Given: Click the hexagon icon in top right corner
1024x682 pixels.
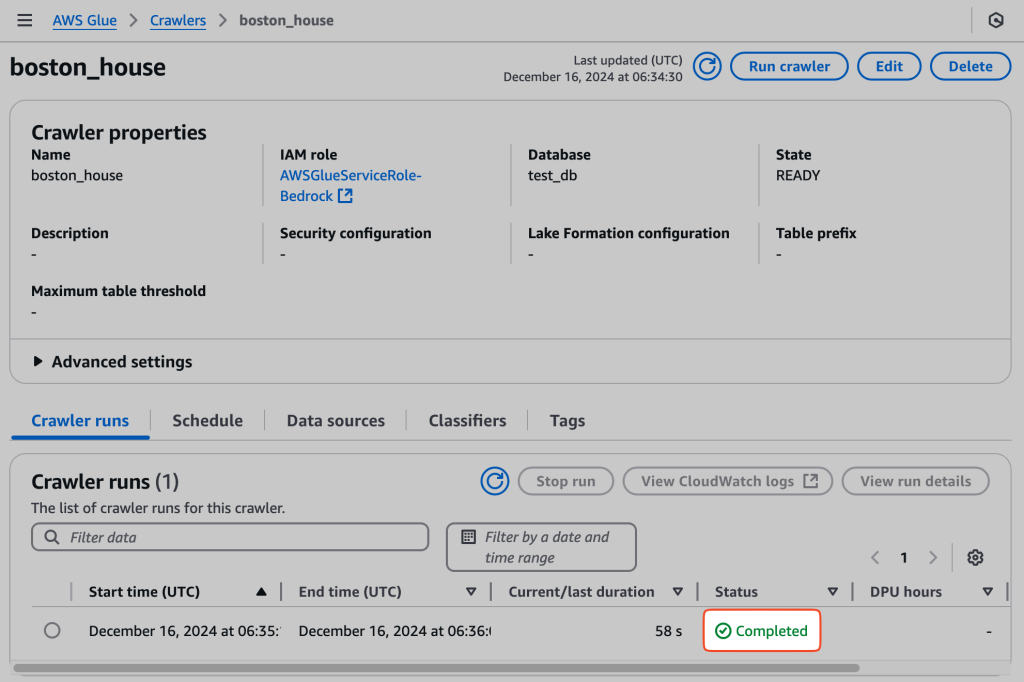Looking at the screenshot, I should tap(995, 20).
